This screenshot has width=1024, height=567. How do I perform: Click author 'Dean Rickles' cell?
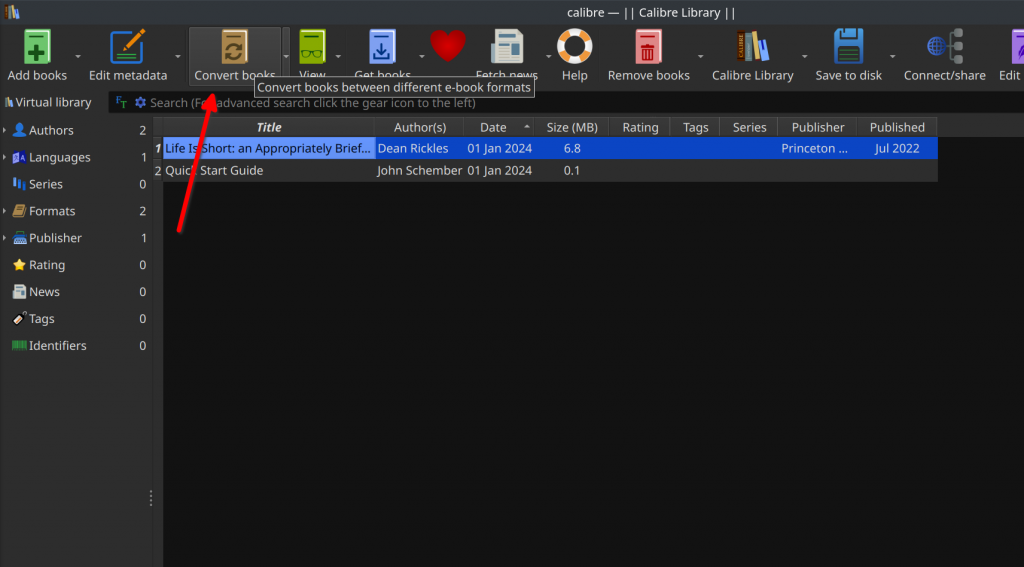point(419,148)
